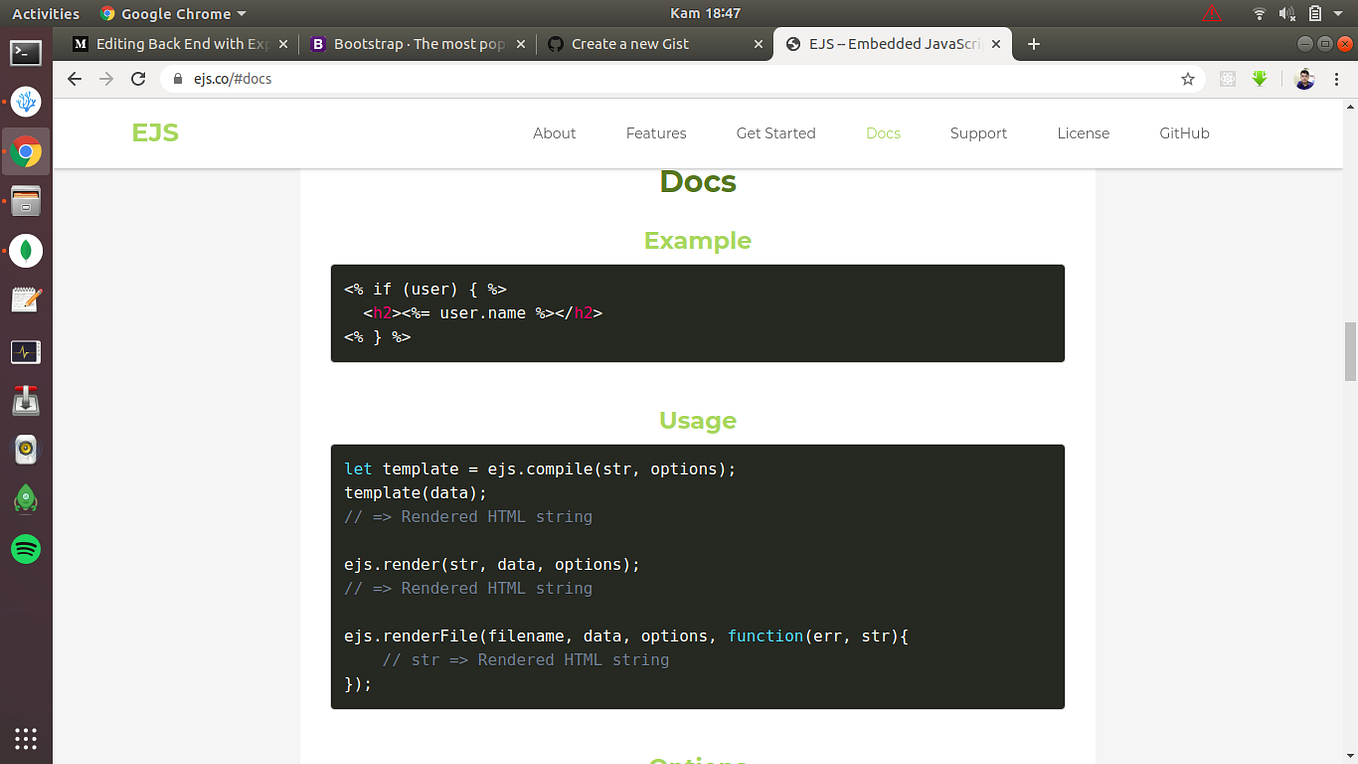Launch MongoDB Compass from the dock
The image size is (1358, 764).
25,251
